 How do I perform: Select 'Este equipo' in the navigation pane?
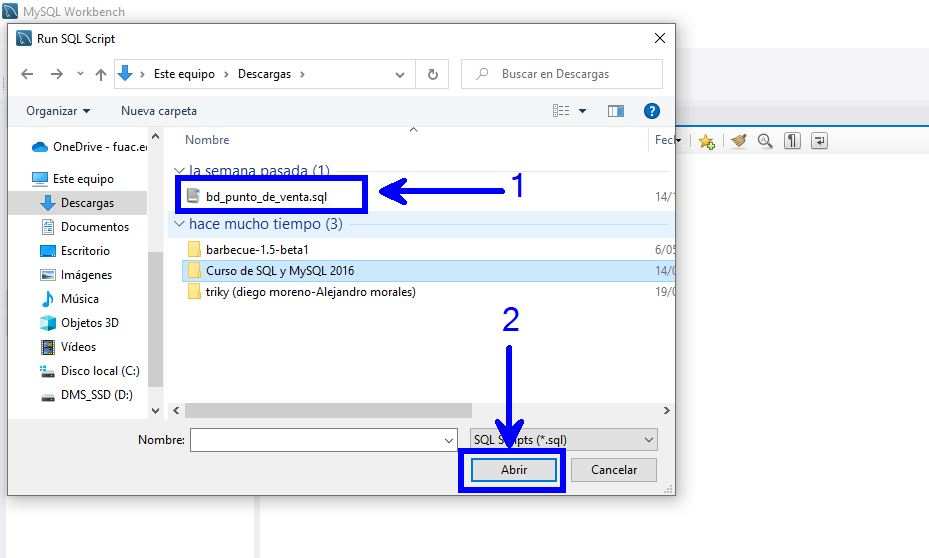click(73, 179)
